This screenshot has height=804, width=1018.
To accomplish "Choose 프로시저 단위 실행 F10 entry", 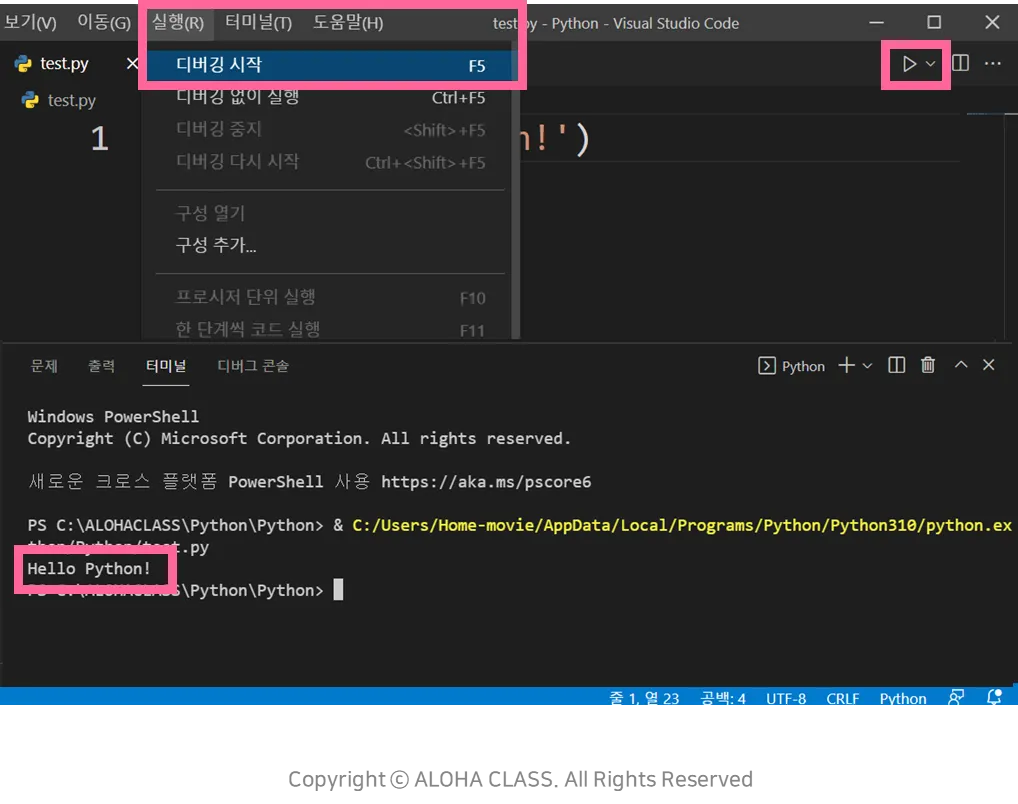I will pyautogui.click(x=330, y=297).
